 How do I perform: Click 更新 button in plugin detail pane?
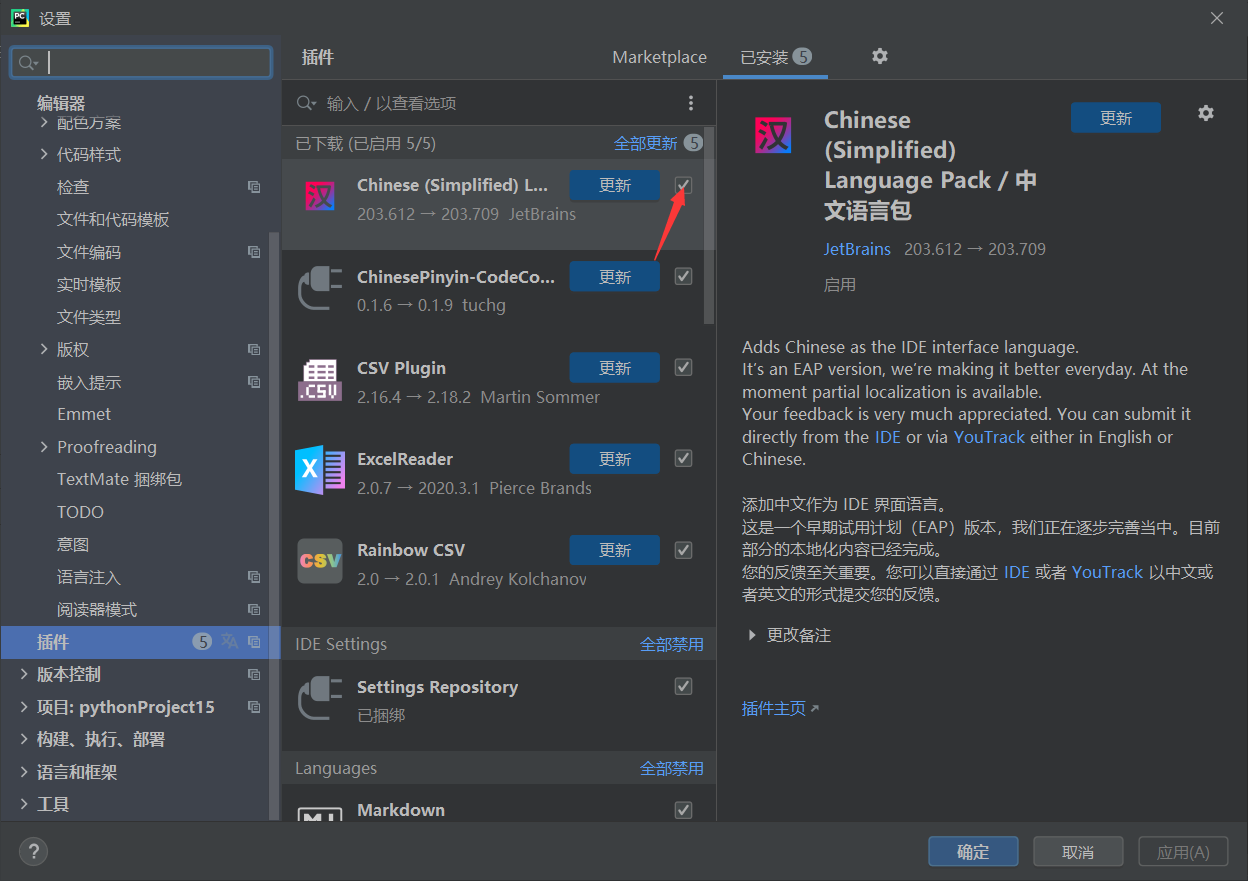click(1116, 118)
